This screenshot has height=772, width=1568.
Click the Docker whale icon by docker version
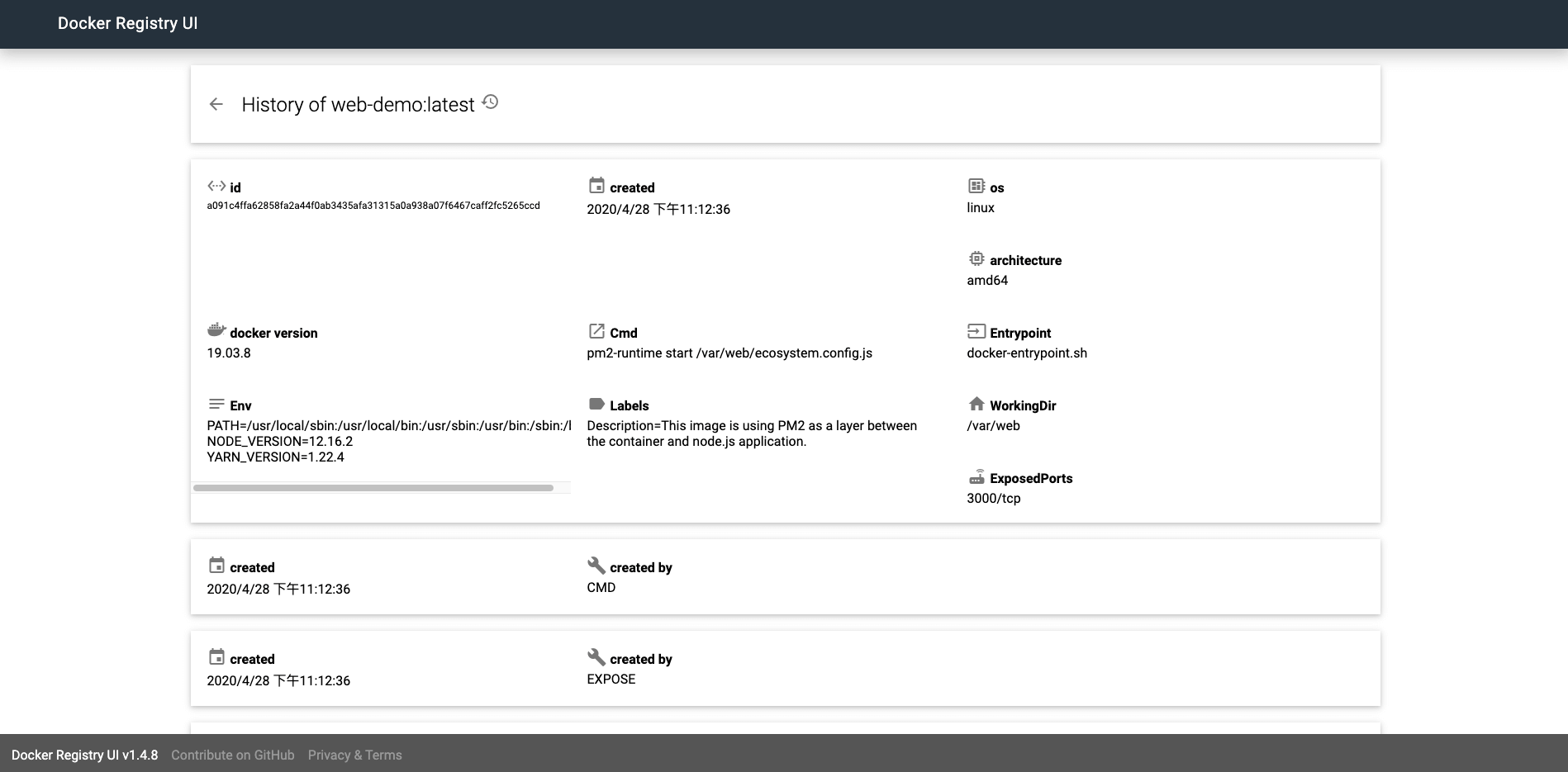click(x=216, y=331)
